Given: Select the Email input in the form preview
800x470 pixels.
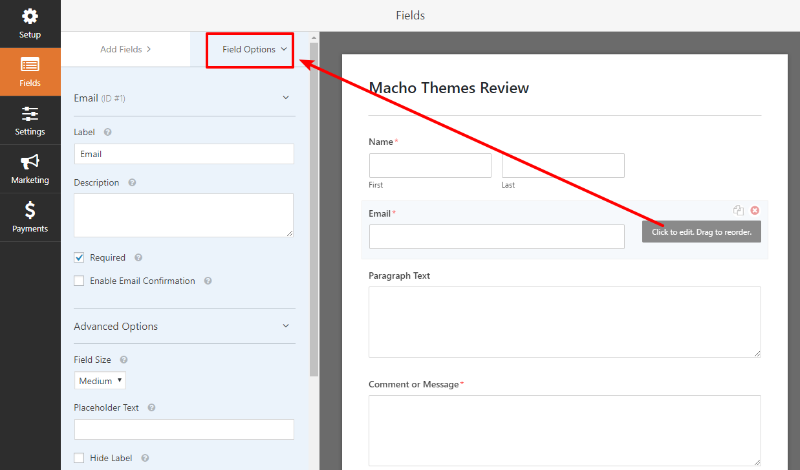Looking at the screenshot, I should click(496, 237).
